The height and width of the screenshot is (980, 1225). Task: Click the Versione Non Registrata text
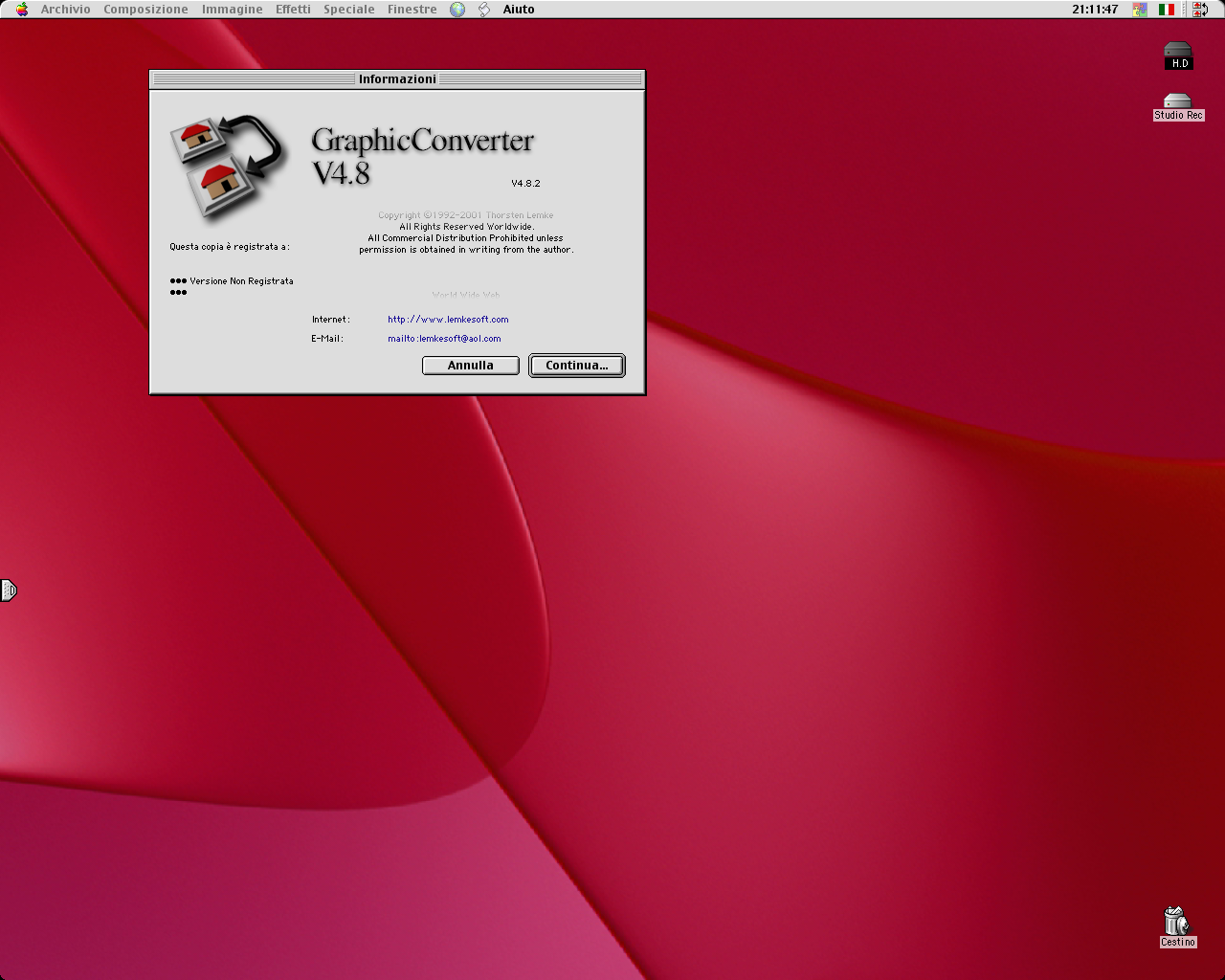coord(241,281)
